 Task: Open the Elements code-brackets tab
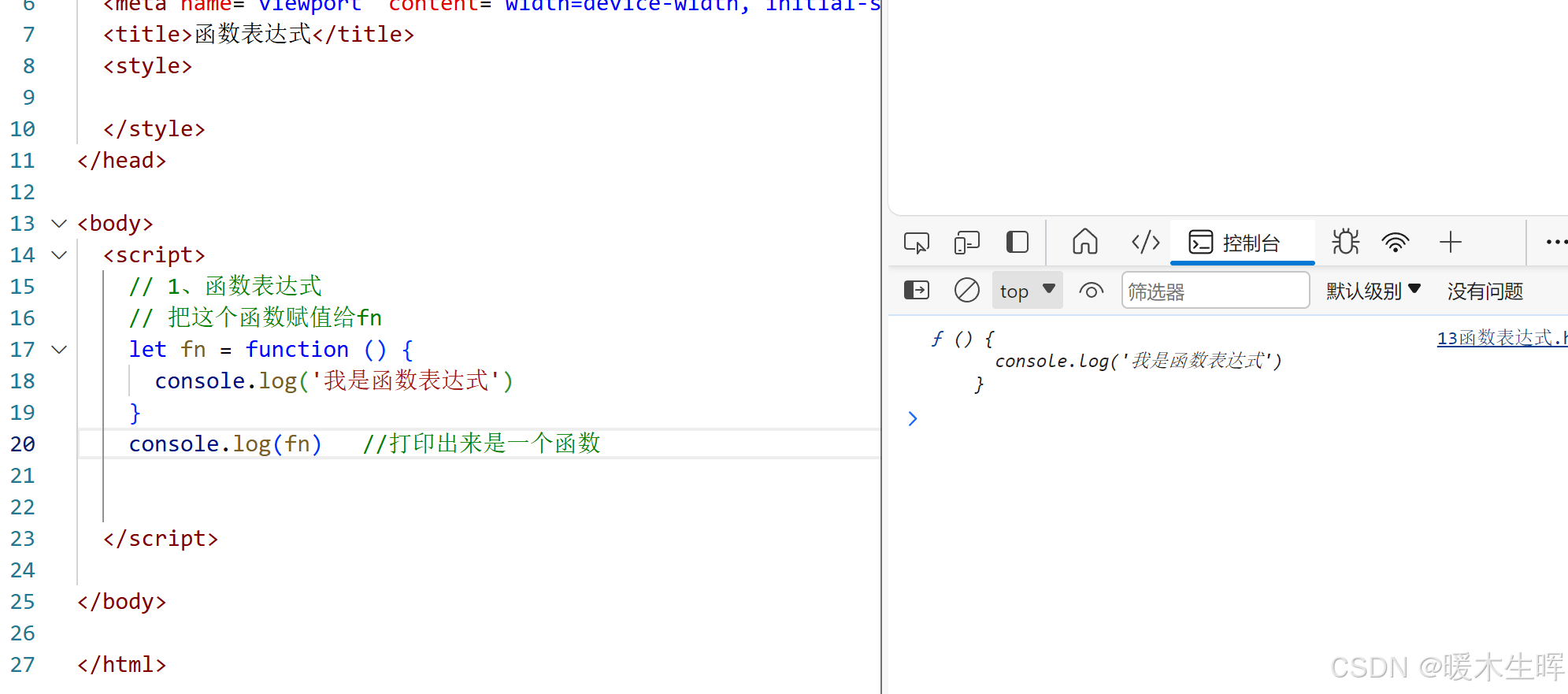pyautogui.click(x=1146, y=242)
